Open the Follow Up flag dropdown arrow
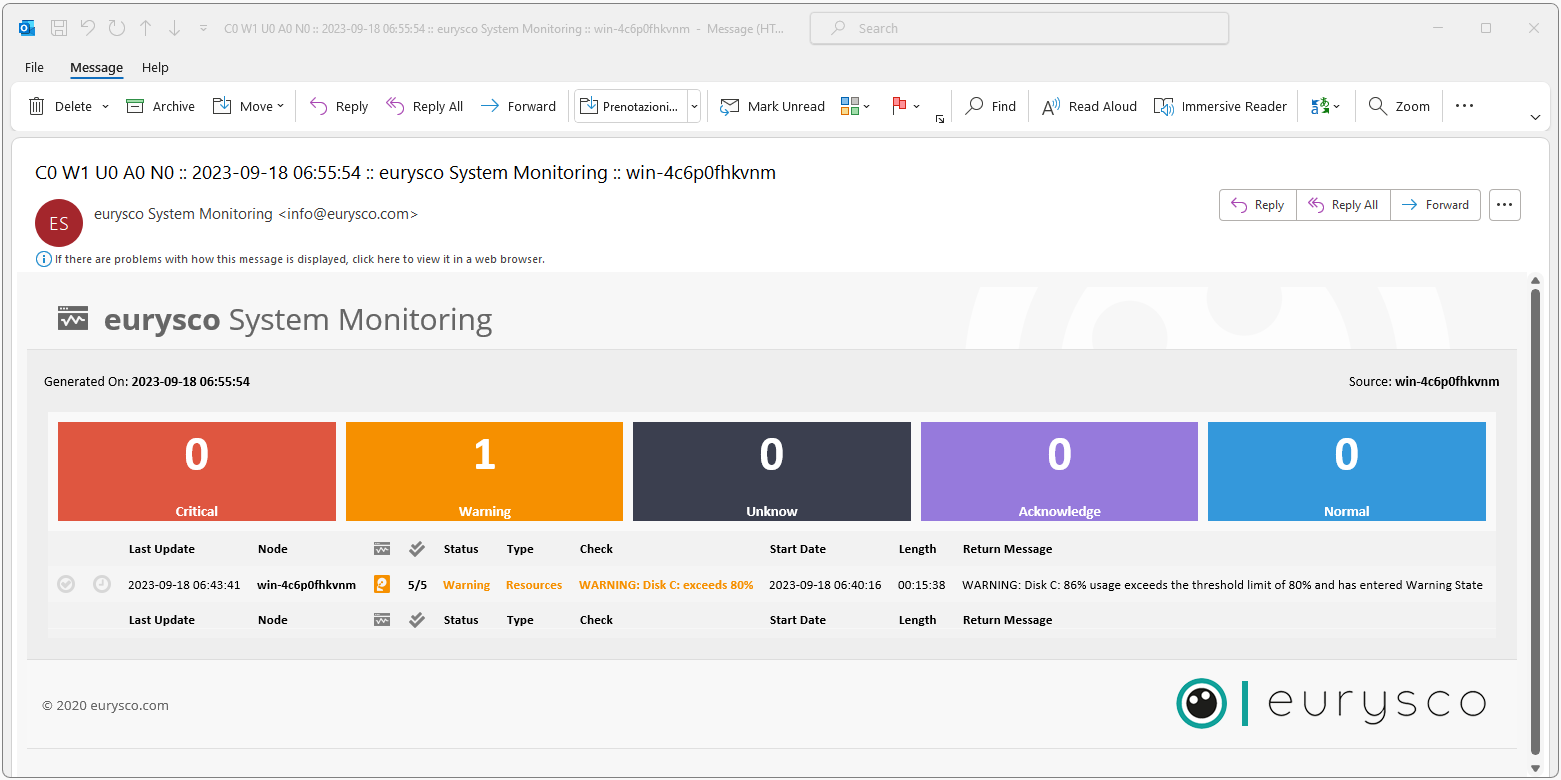This screenshot has height=780, width=1561. click(916, 106)
